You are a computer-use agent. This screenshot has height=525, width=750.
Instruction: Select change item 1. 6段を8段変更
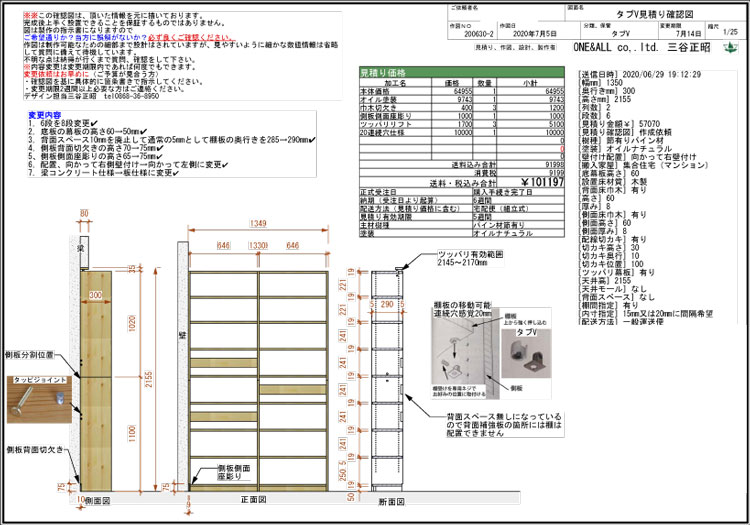(x=63, y=123)
